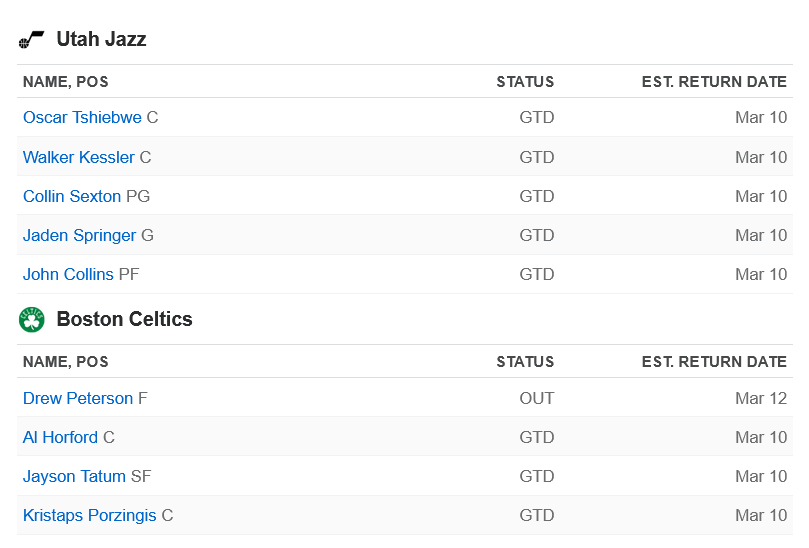
Task: Click the Celtics table STATUS column header
Action: [x=525, y=362]
